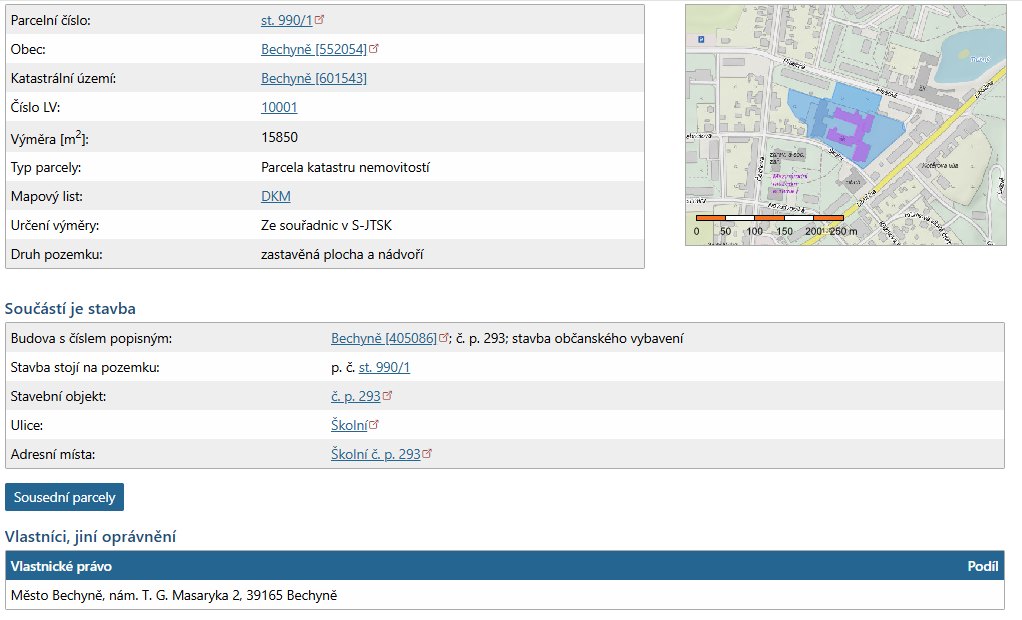Open the Školní č. p. 293 address link
Image resolution: width=1022 pixels, height=620 pixels.
pos(376,454)
